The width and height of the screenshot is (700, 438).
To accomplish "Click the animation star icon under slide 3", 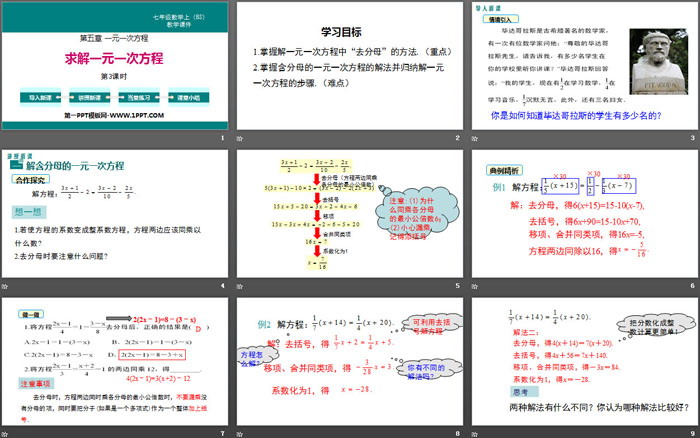I will tap(475, 138).
